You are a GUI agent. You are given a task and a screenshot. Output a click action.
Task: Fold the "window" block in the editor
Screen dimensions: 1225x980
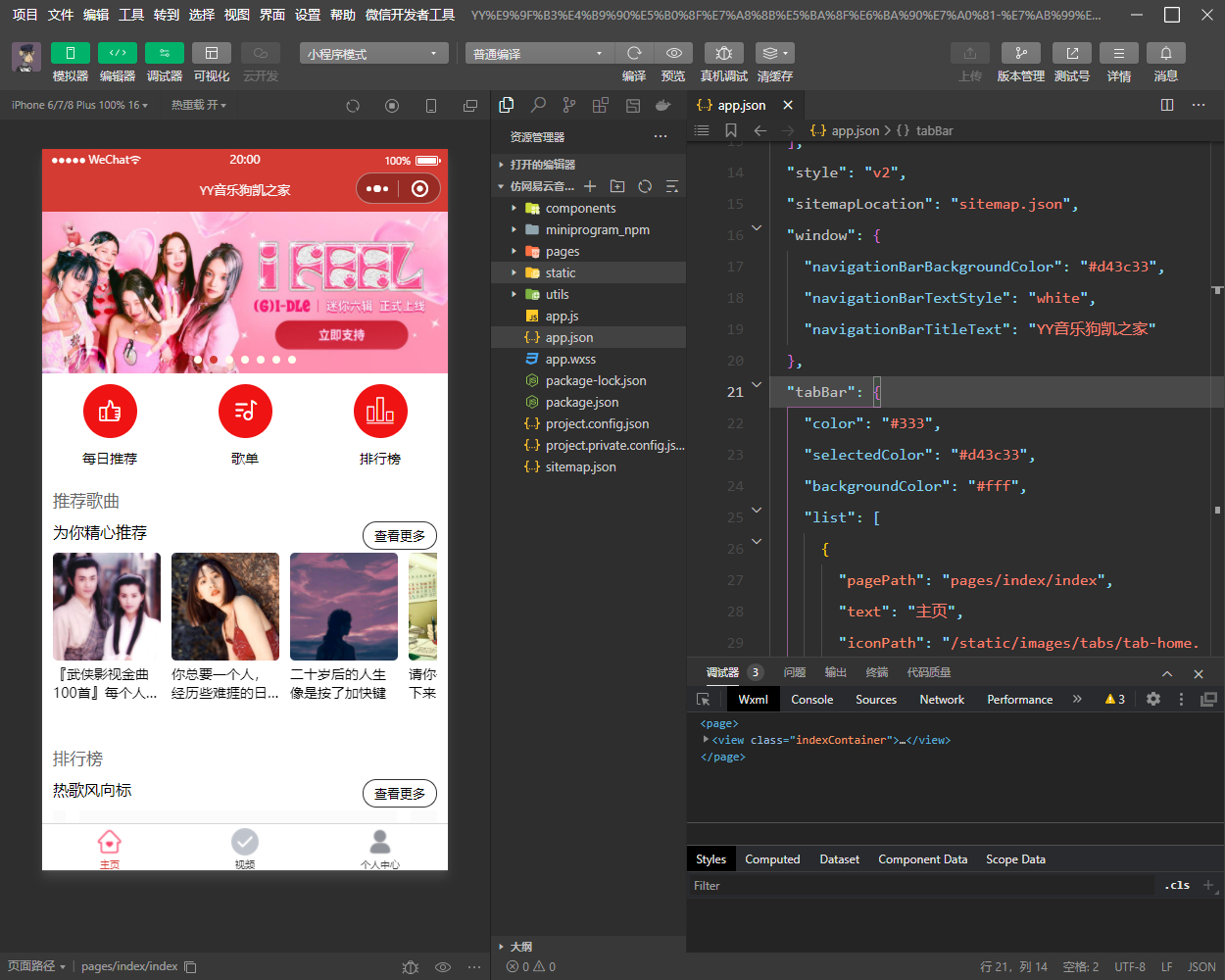[757, 227]
